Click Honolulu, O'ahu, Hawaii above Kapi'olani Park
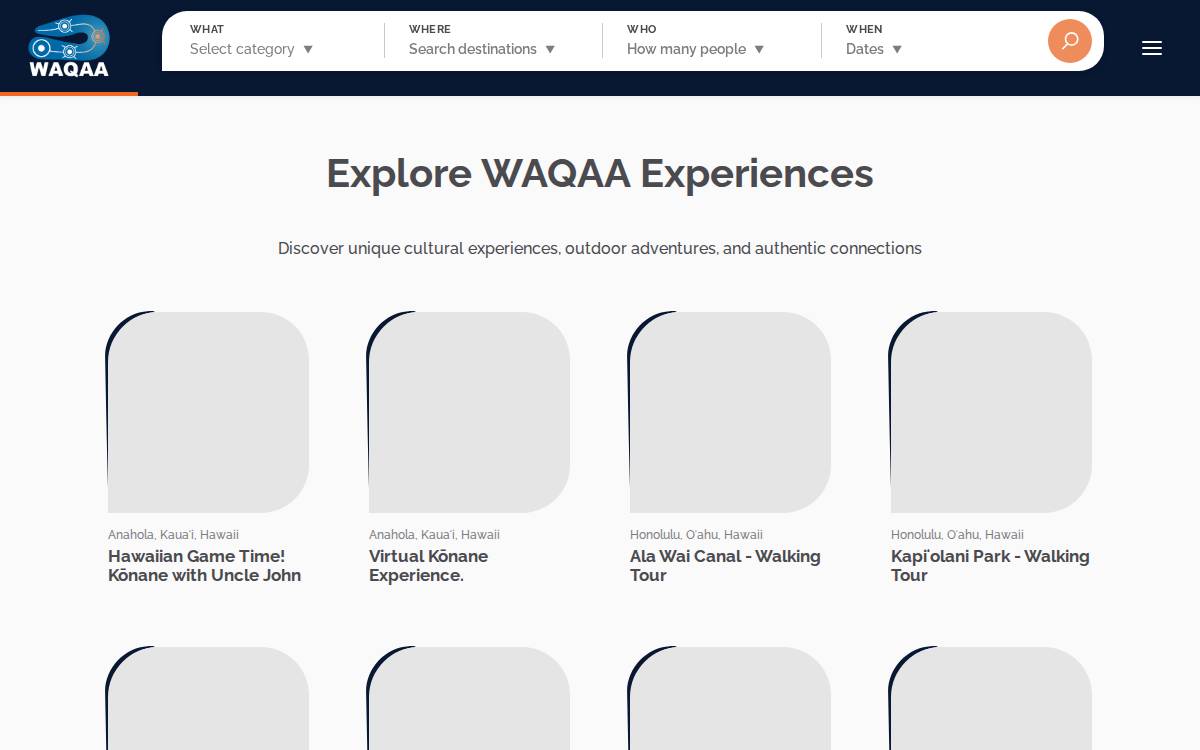The width and height of the screenshot is (1200, 750). pos(957,535)
